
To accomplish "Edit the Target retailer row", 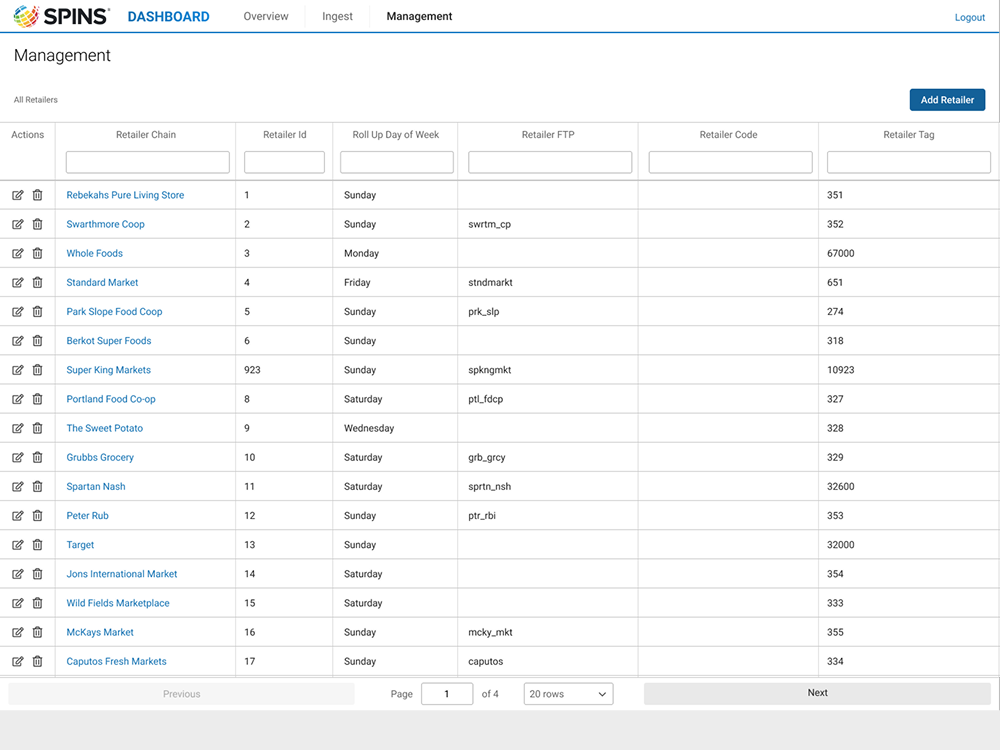I will [x=18, y=545].
